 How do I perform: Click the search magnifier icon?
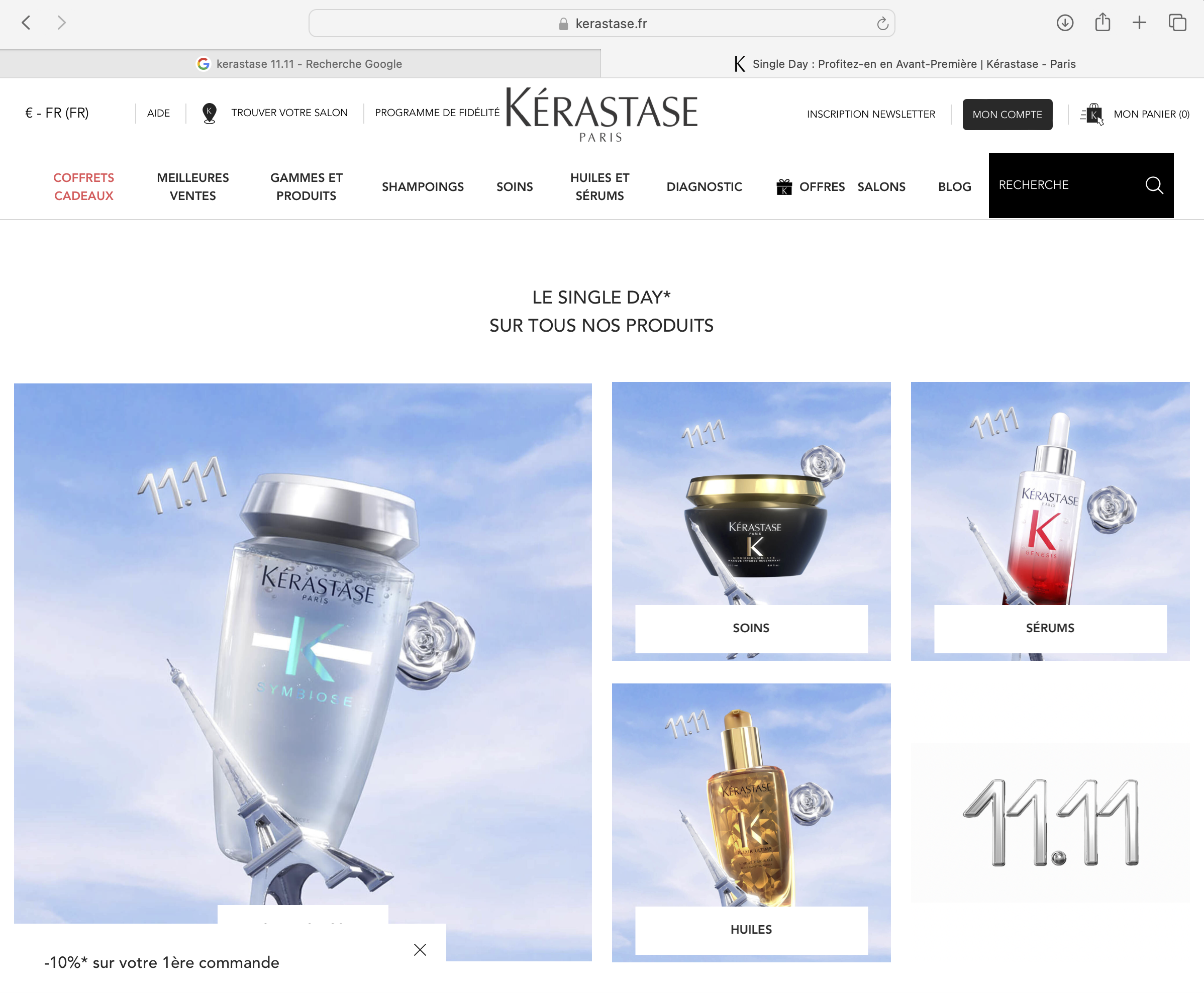click(1154, 185)
